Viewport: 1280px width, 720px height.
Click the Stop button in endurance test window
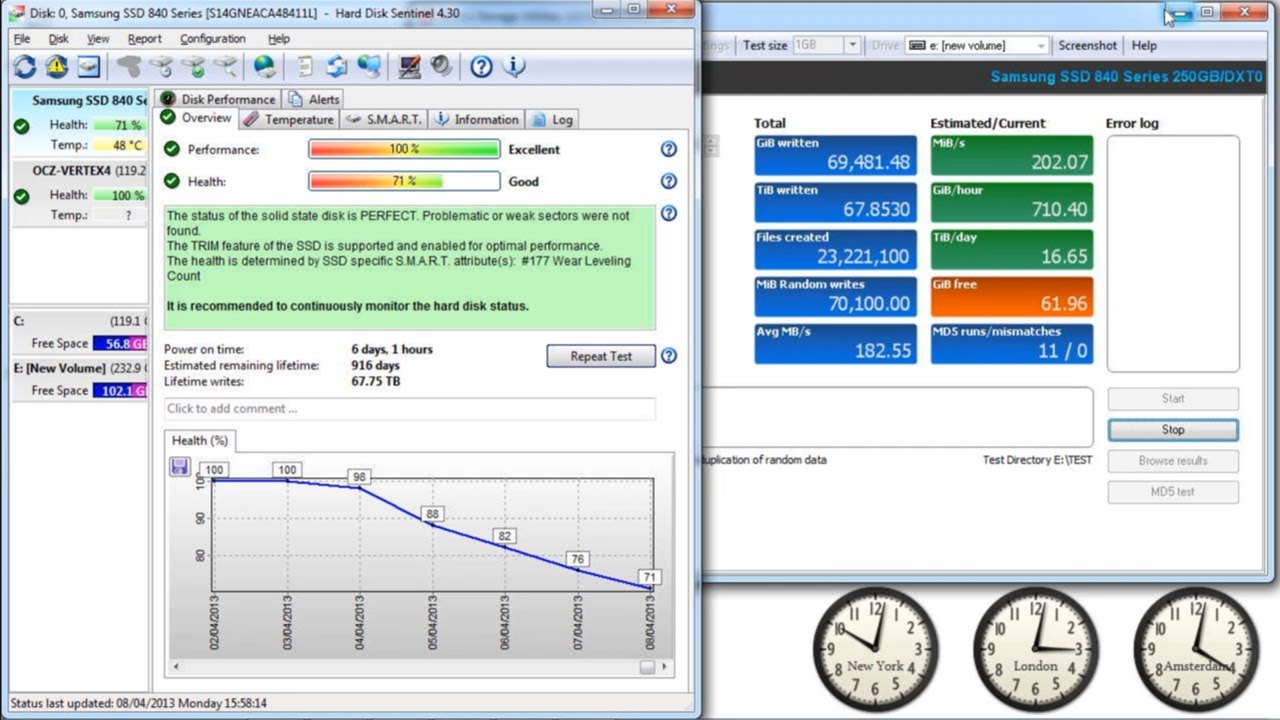[1173, 429]
